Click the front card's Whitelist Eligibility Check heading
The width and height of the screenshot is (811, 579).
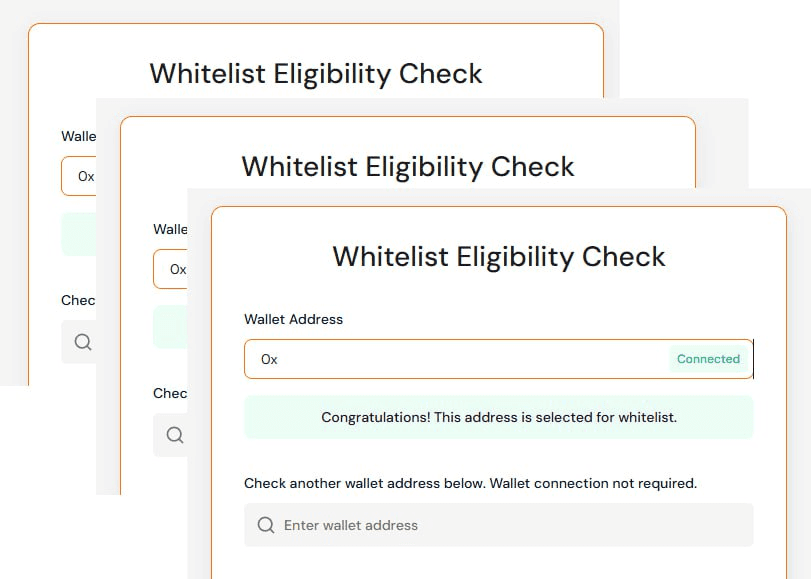(x=498, y=256)
